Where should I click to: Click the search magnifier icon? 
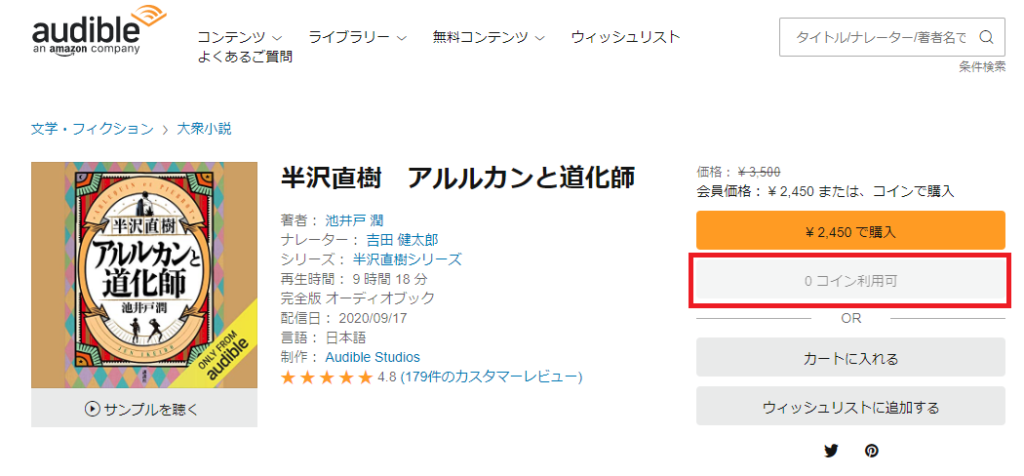tap(986, 37)
